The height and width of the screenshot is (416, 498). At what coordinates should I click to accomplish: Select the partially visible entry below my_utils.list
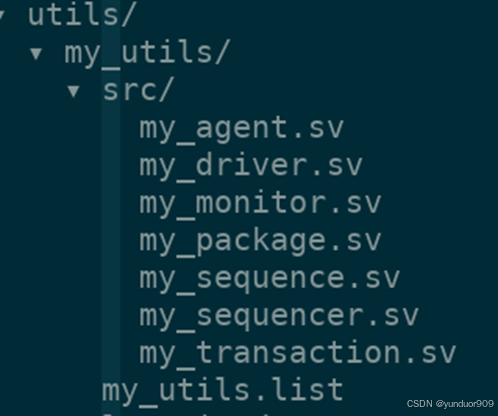[x=187, y=415]
